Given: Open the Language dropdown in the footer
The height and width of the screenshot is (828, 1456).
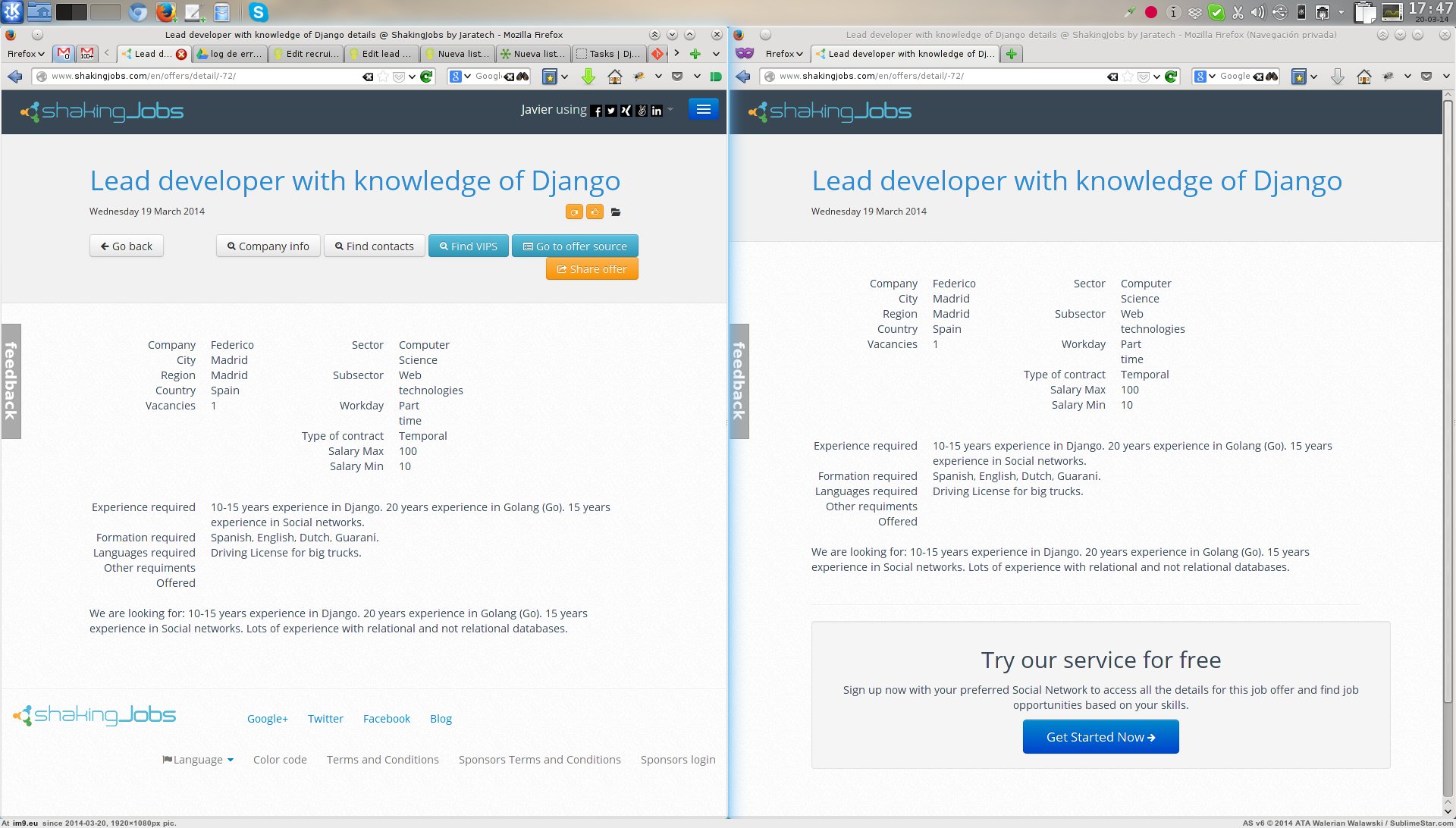Looking at the screenshot, I should tap(199, 760).
